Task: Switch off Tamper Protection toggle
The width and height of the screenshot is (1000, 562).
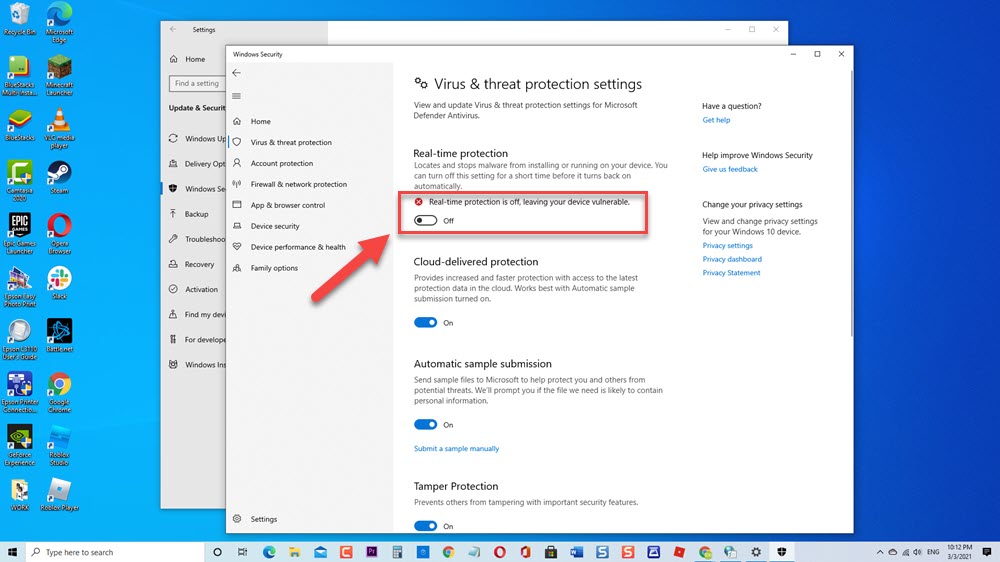Action: coord(425,526)
